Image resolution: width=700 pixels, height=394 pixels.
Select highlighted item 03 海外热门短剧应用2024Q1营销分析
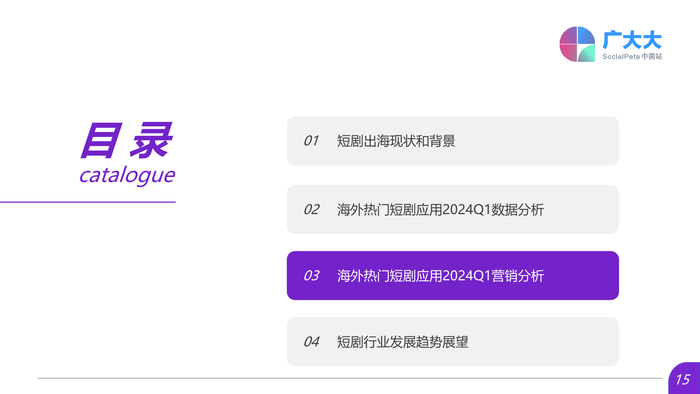pos(453,275)
